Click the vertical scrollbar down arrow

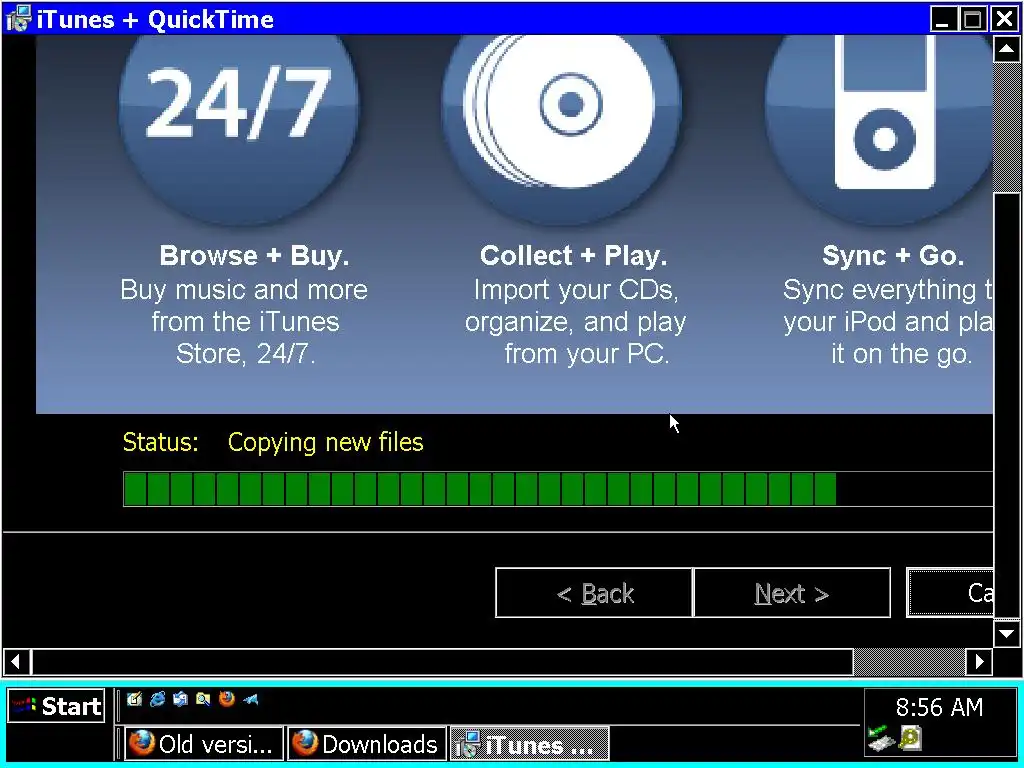pos(1006,633)
